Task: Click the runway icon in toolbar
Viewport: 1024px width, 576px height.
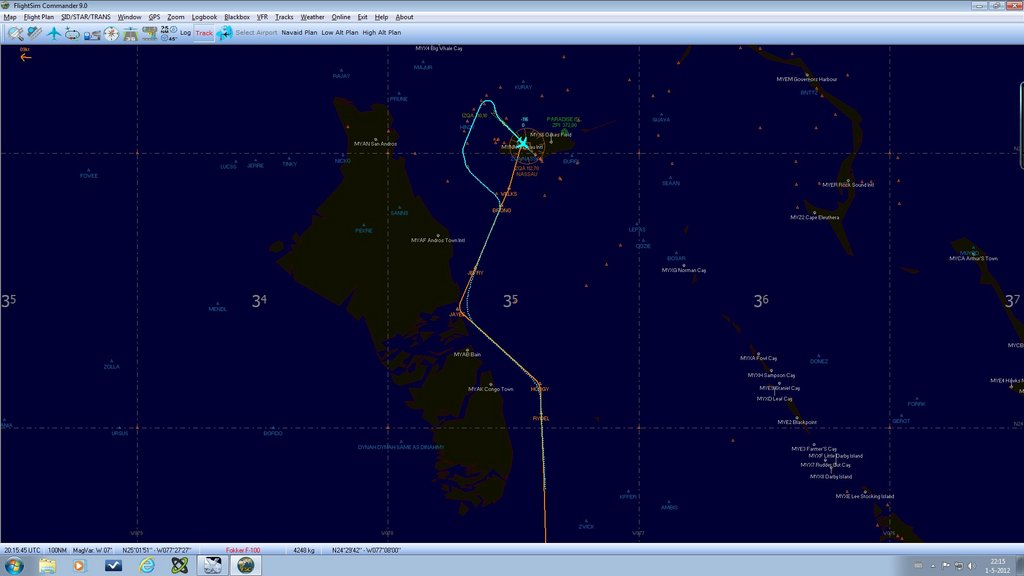Action: (x=130, y=33)
